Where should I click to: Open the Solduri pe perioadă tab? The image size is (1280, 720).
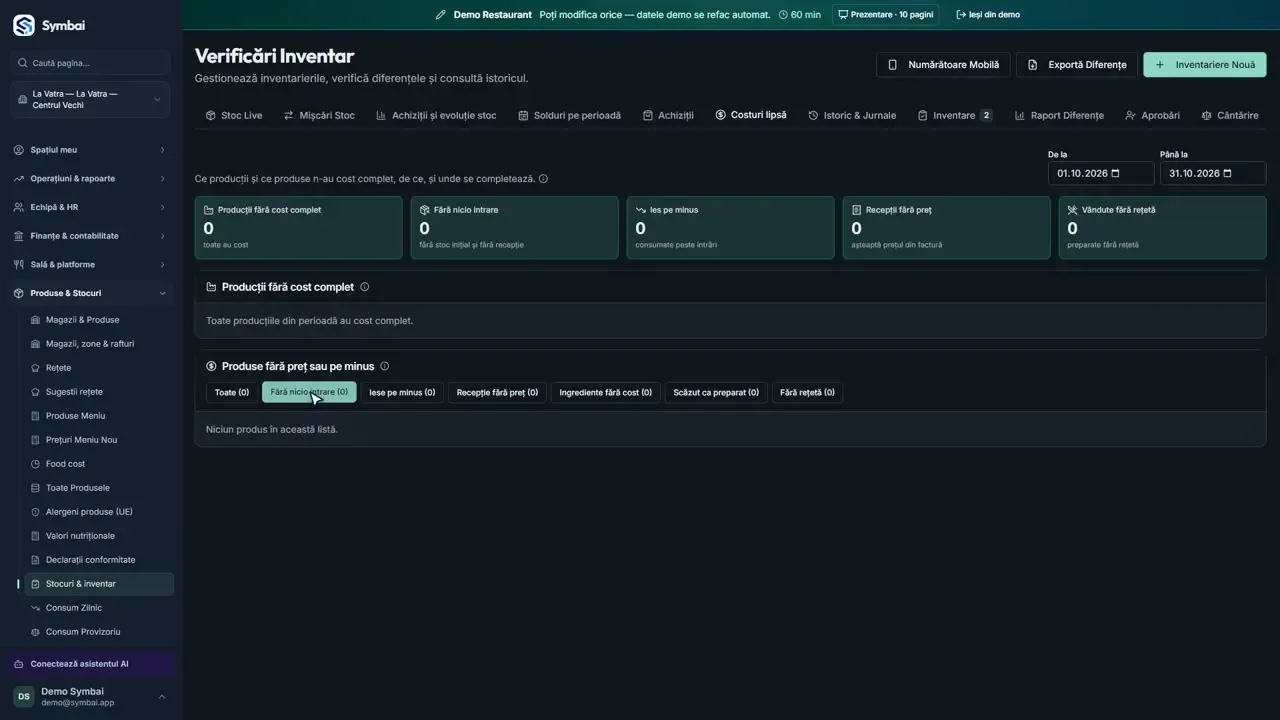tap(569, 116)
